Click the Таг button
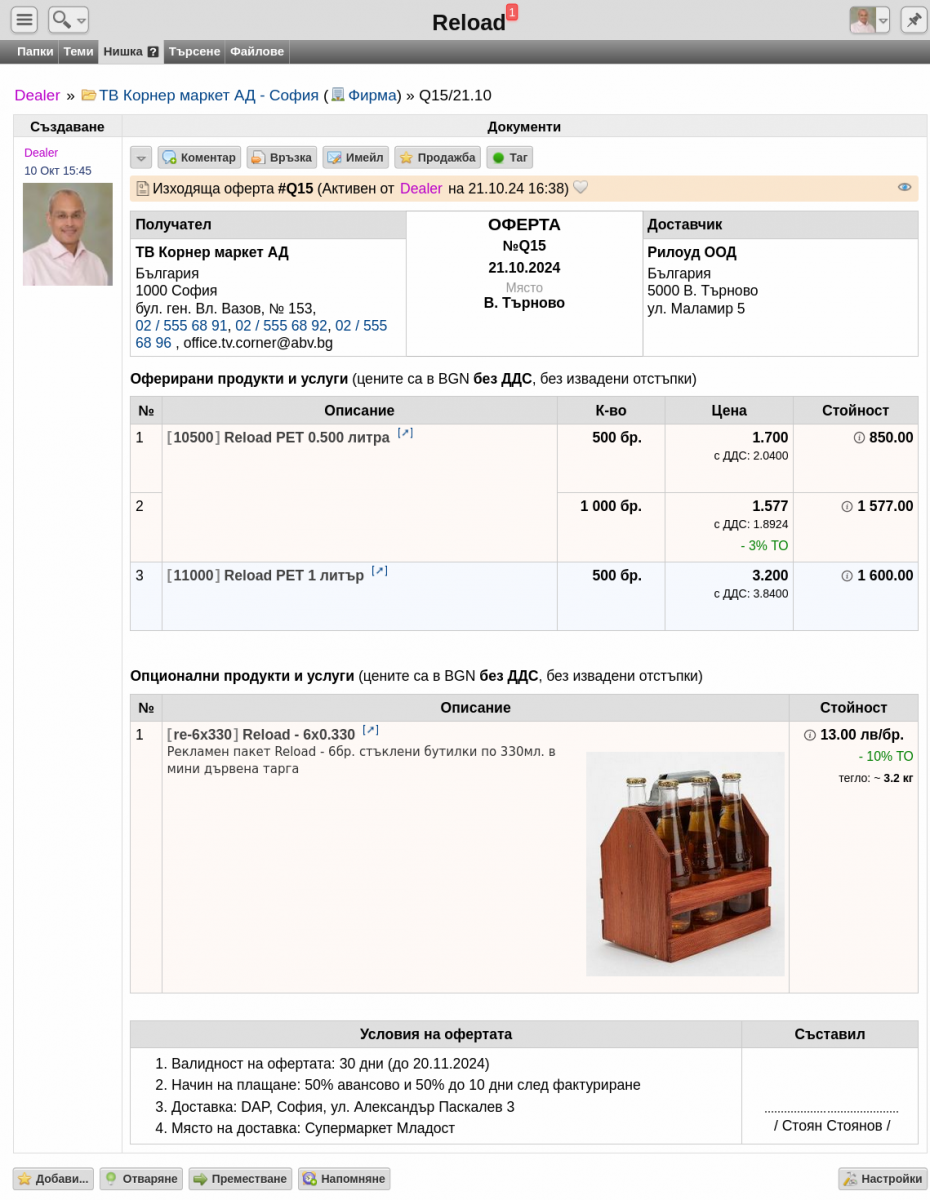930x1200 pixels. [x=510, y=158]
